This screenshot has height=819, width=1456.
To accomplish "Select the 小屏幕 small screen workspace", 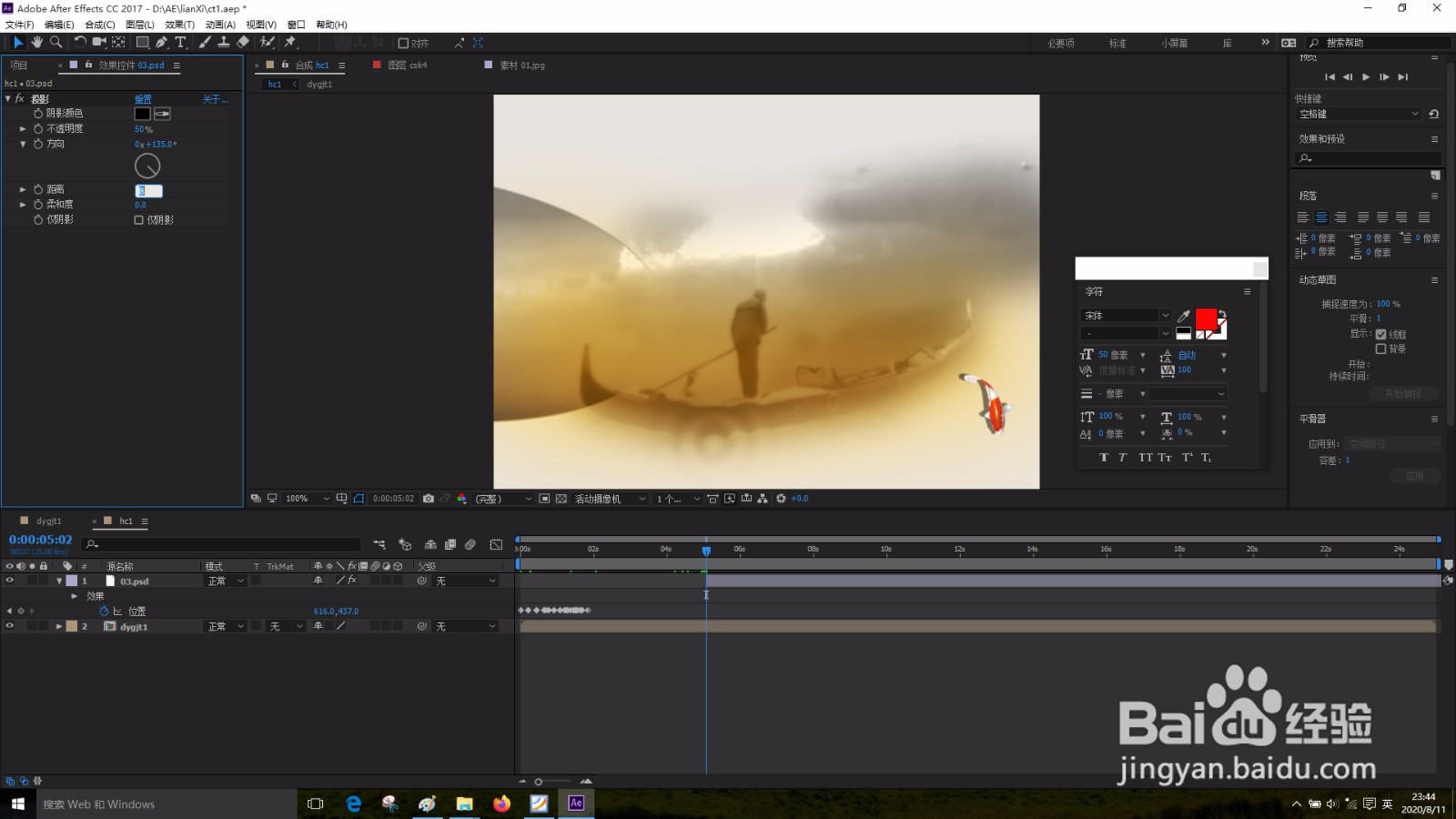I will pos(1174,44).
